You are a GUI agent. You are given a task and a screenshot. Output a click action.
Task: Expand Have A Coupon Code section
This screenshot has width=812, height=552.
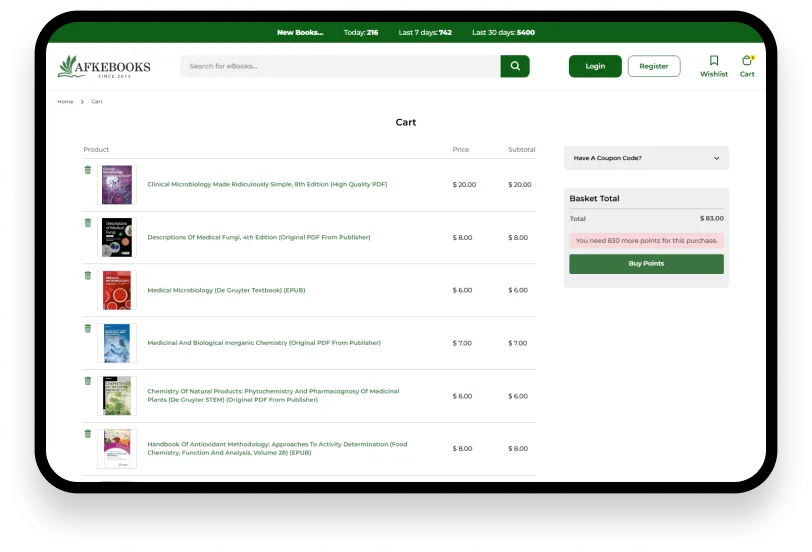point(646,158)
